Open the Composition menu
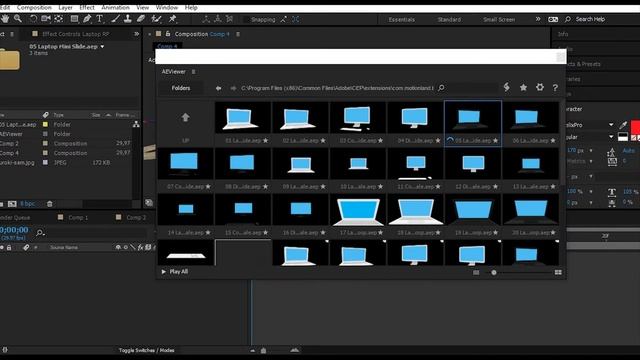This screenshot has height=360, width=640. (34, 7)
